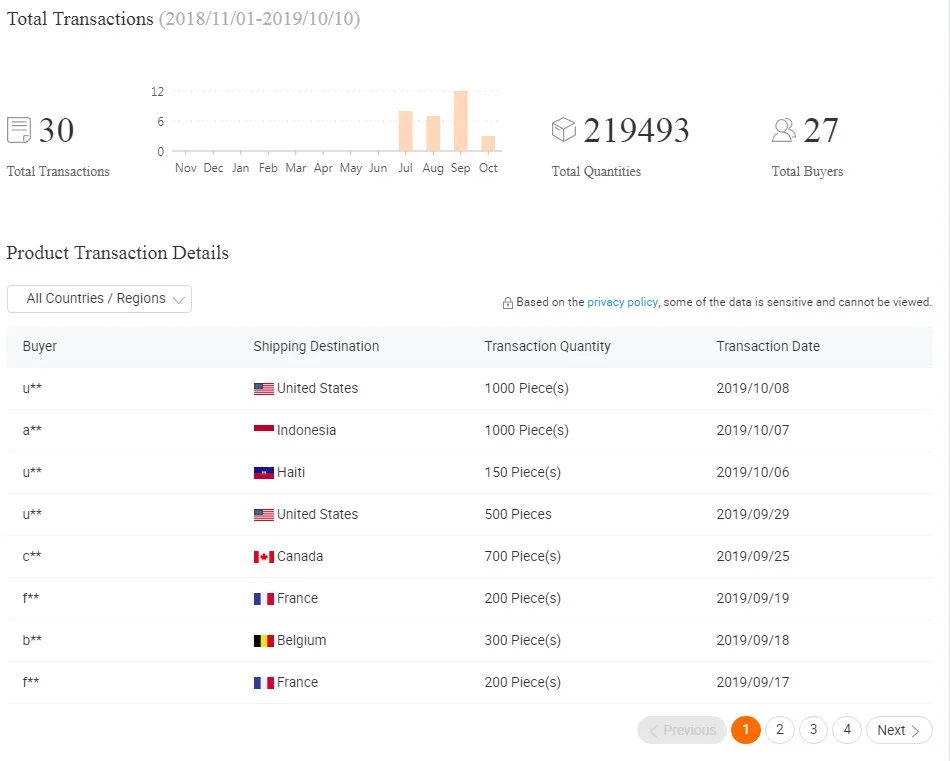Screen dimensions: 950x761
Task: Click the Next page button
Action: 898,730
